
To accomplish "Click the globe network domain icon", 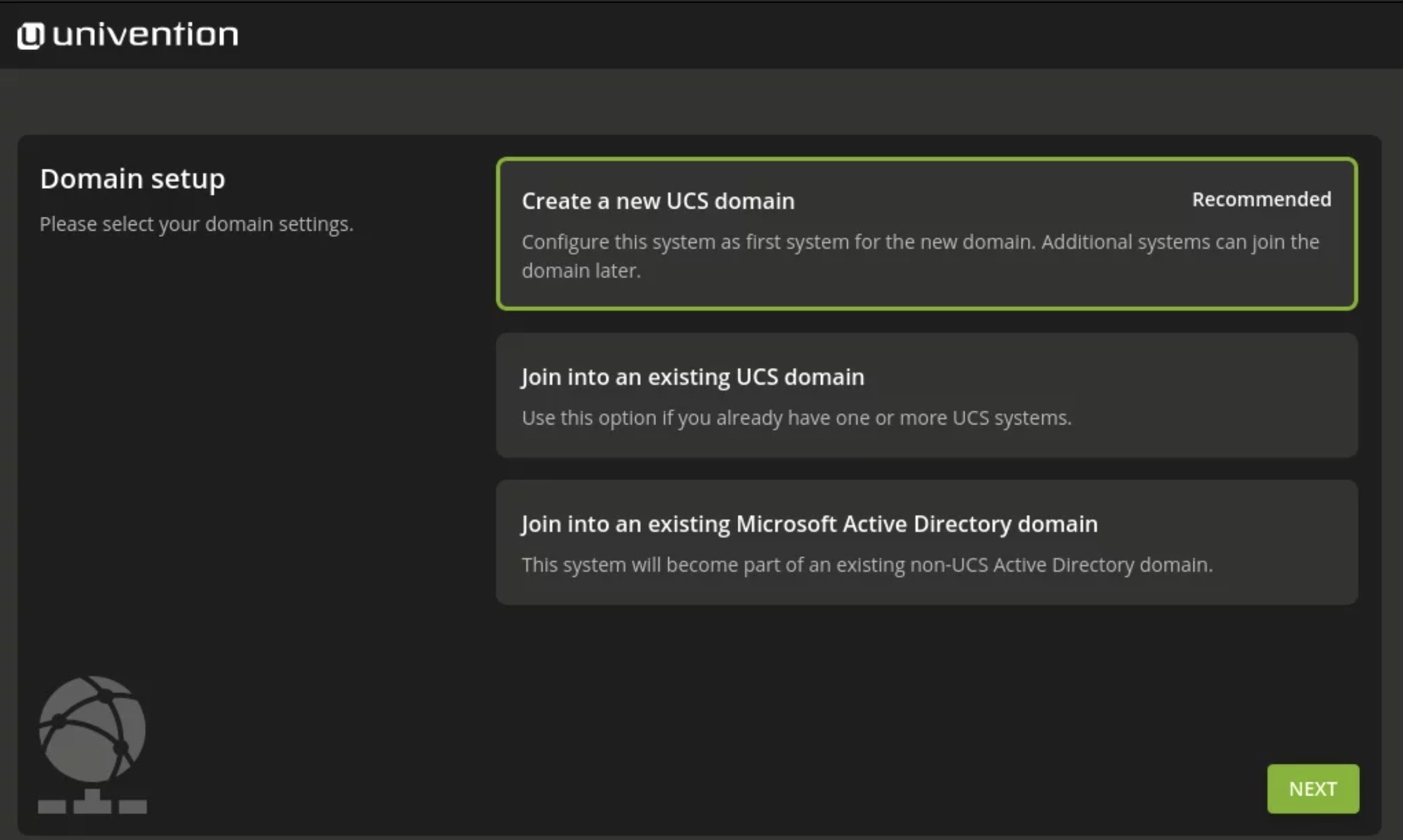I will (93, 744).
